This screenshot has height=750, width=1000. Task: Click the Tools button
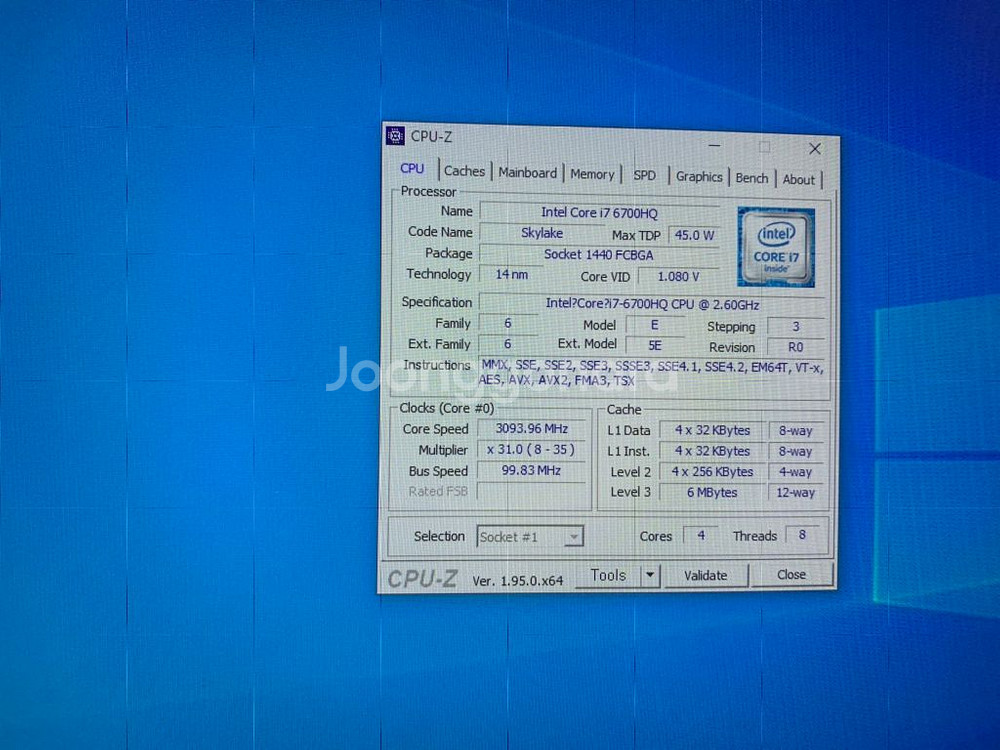[607, 575]
